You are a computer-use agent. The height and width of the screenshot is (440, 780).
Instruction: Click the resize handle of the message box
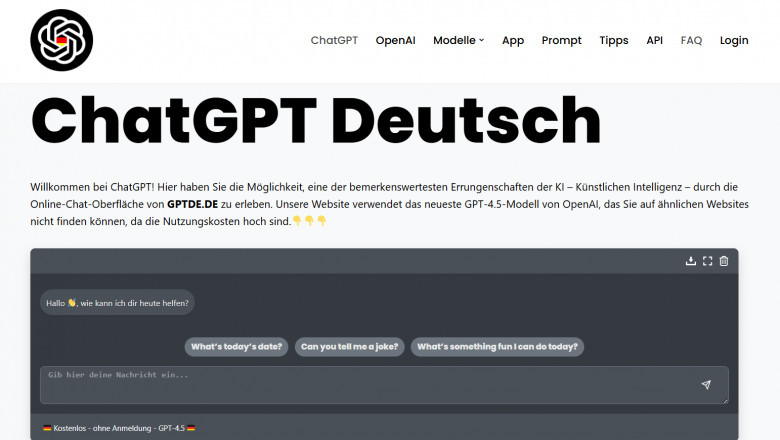coord(725,400)
